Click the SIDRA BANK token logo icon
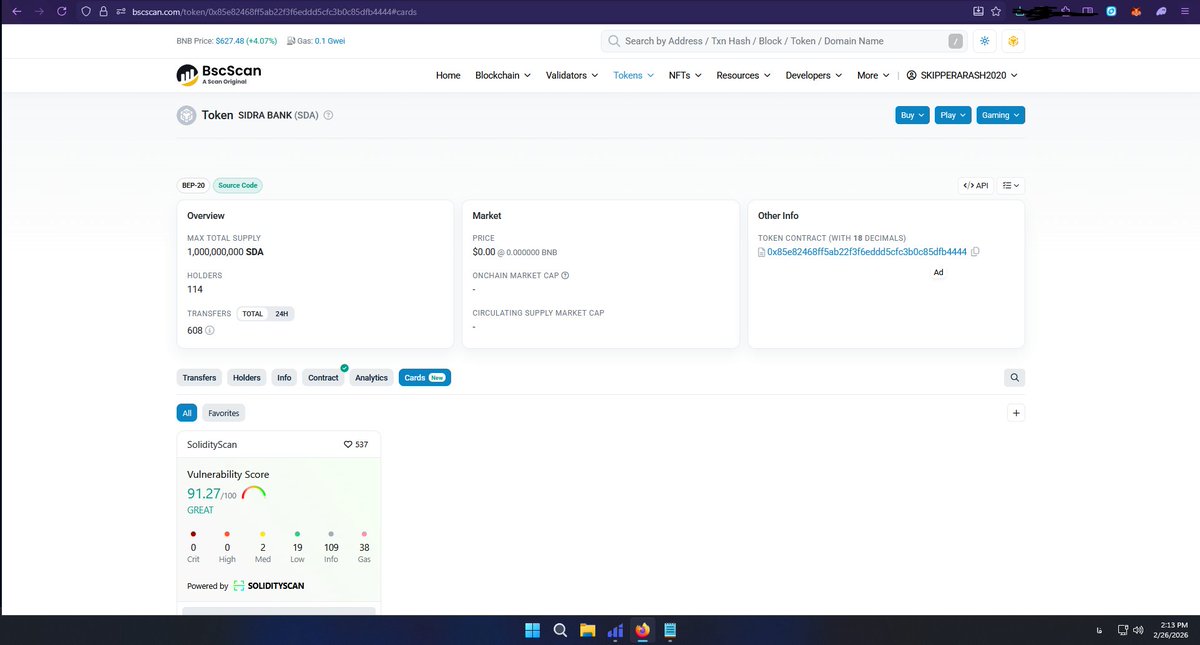Viewport: 1200px width, 645px height. pyautogui.click(x=186, y=115)
